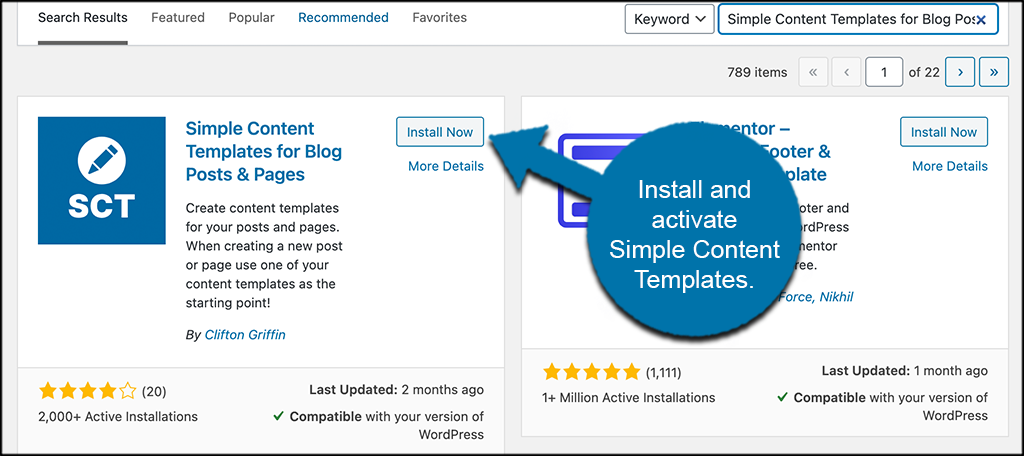Expand the Keyword search type dropdown

(x=669, y=20)
